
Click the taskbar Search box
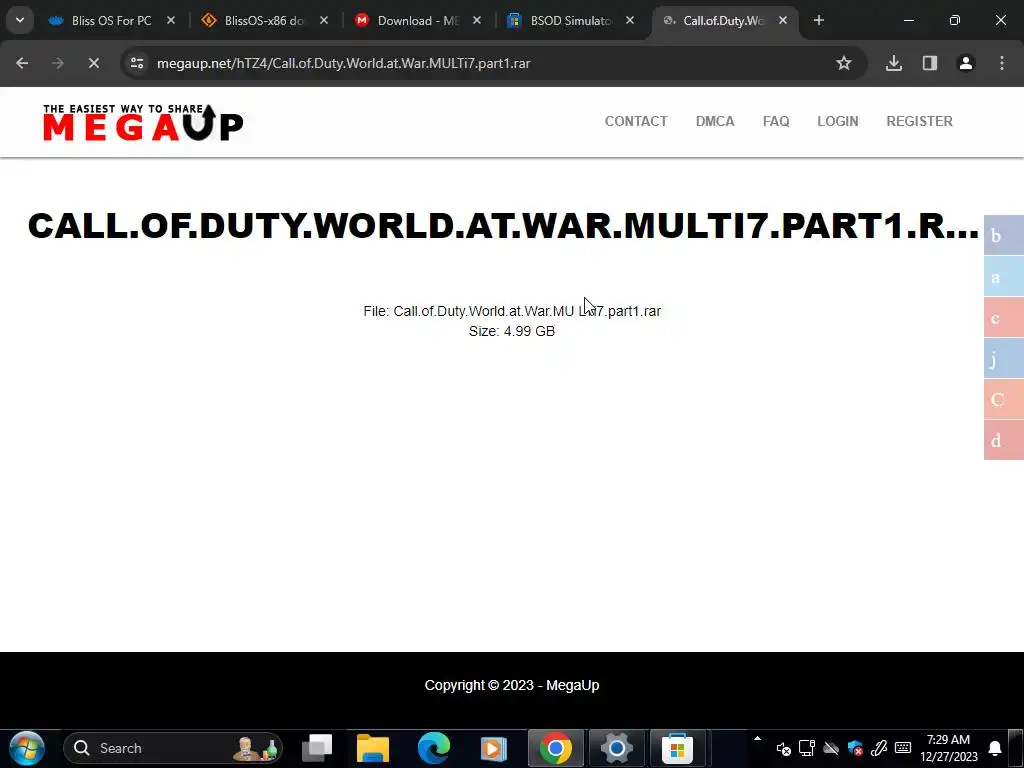tap(173, 748)
